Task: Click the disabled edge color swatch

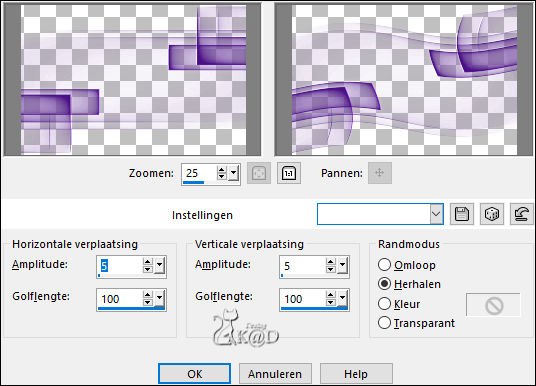Action: tap(494, 305)
